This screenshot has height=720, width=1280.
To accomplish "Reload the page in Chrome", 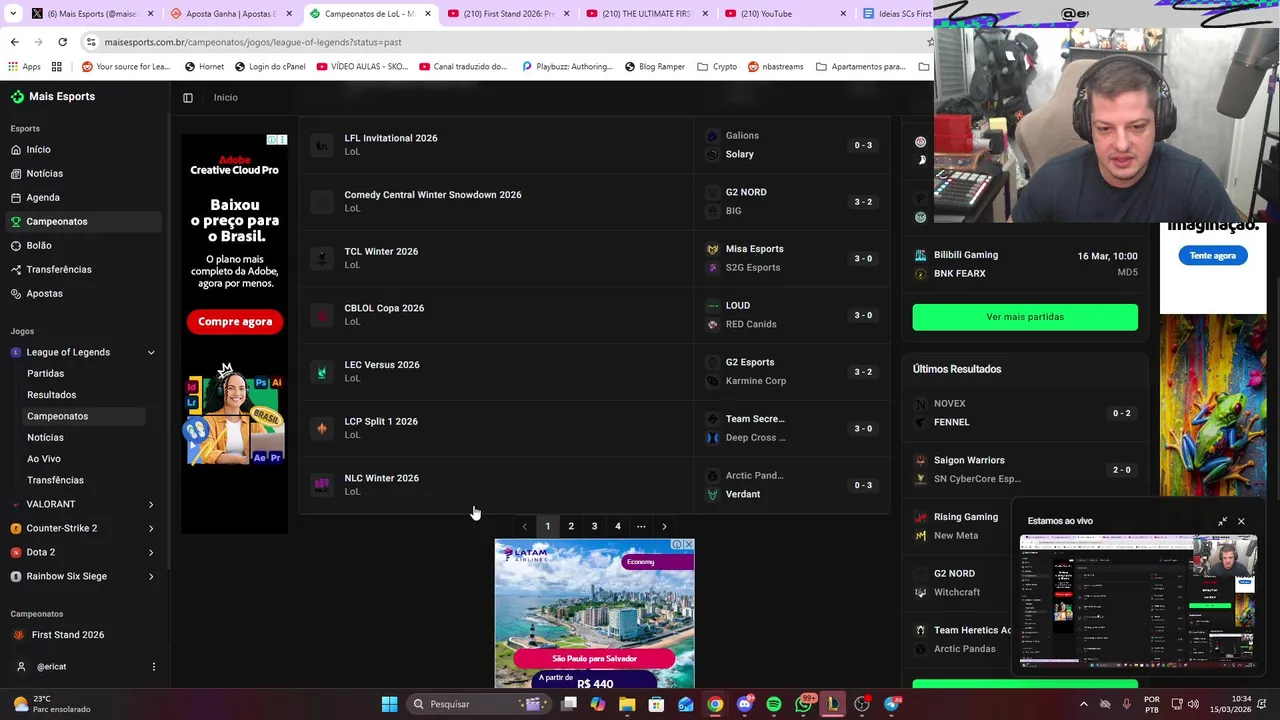I will pos(62,42).
